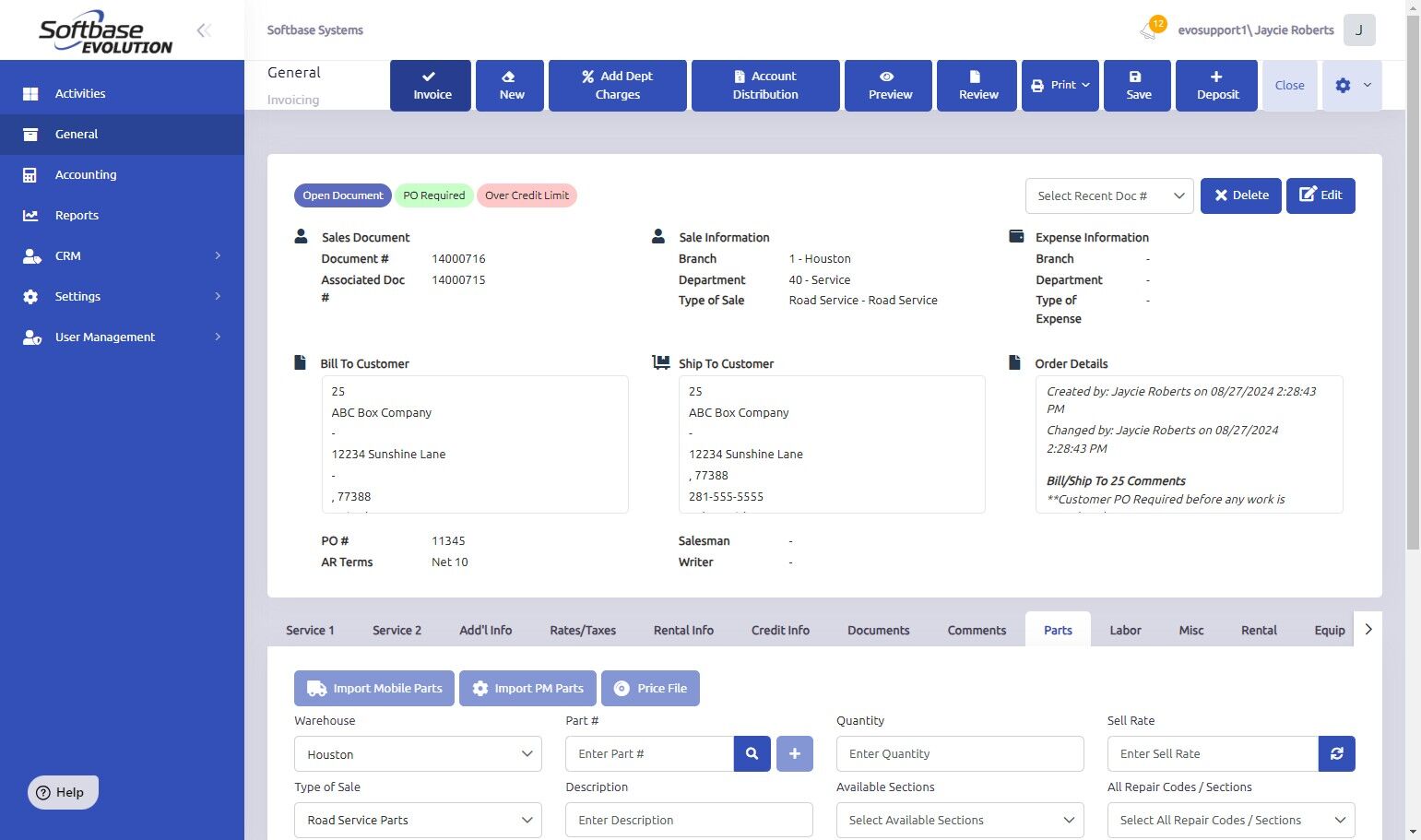Open the notifications bell
Screen dimensions: 1421x840
[1150, 30]
